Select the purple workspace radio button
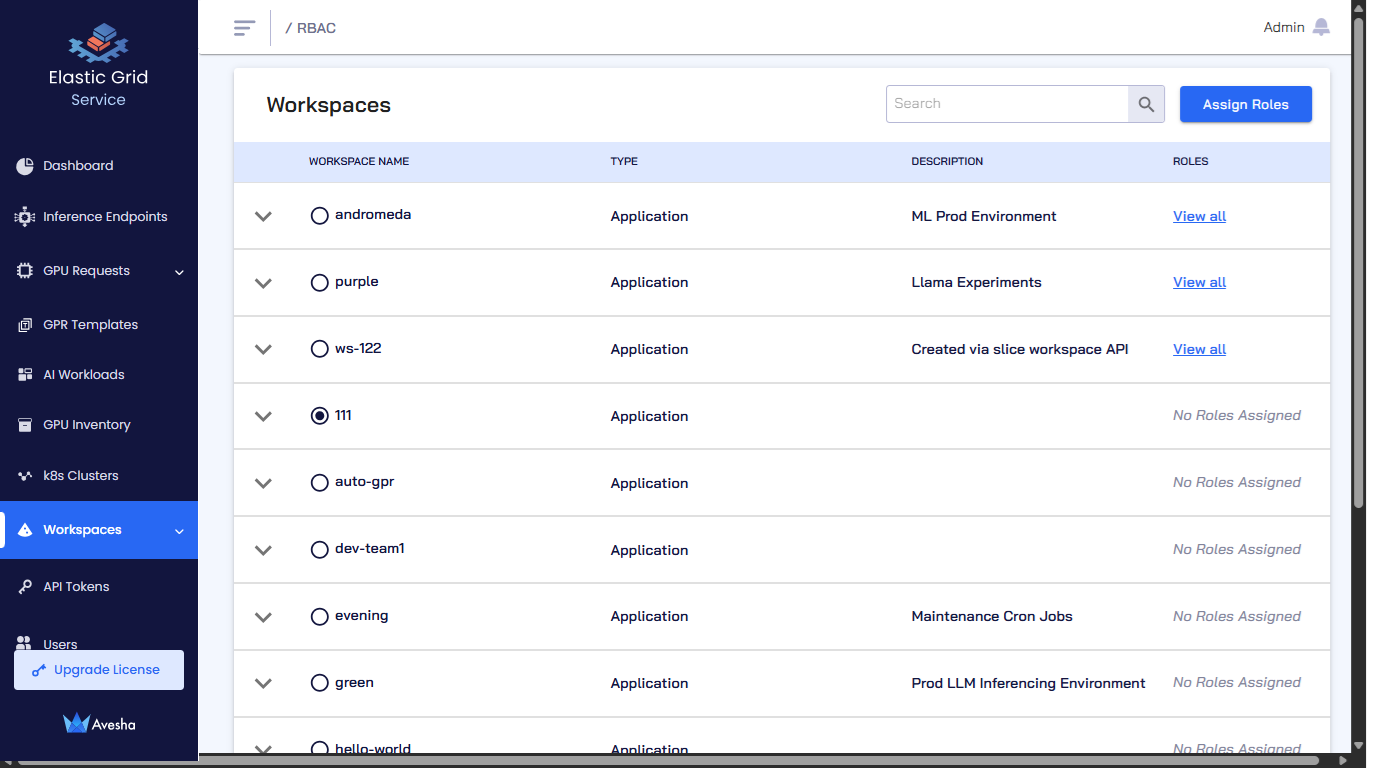The image size is (1398, 782). tap(319, 283)
